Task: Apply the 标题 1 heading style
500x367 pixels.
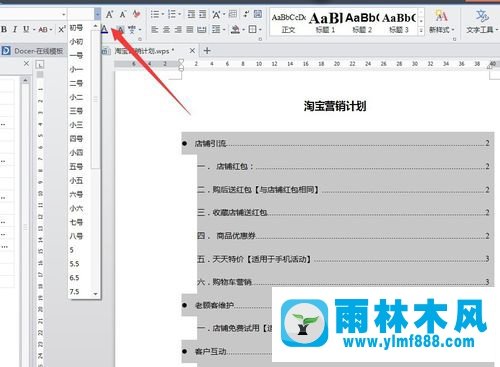Action: pyautogui.click(x=325, y=22)
